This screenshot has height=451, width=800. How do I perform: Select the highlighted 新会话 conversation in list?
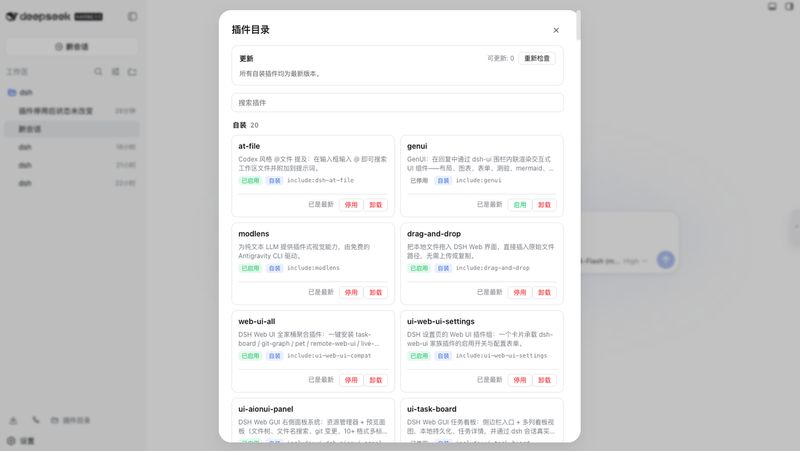tap(71, 129)
